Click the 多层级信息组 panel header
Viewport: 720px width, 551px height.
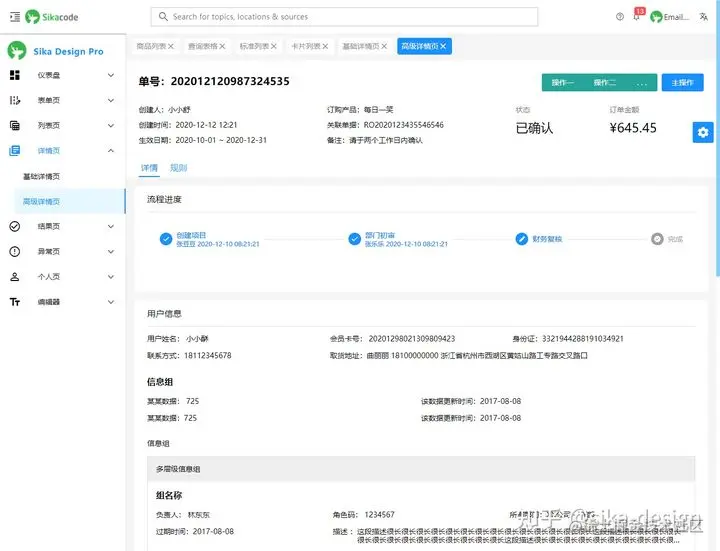click(x=421, y=469)
